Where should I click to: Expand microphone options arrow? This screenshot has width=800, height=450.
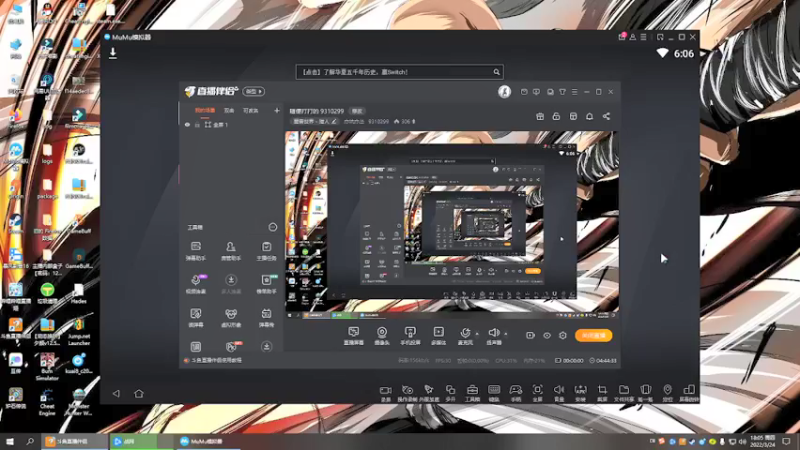(x=477, y=334)
